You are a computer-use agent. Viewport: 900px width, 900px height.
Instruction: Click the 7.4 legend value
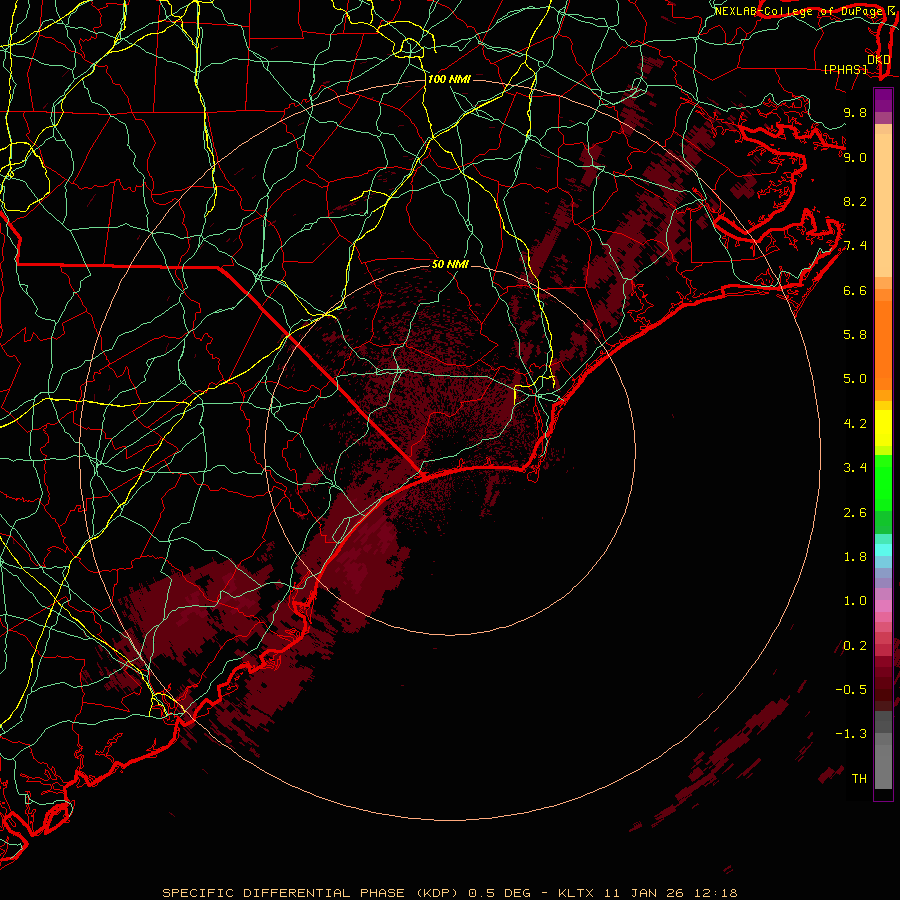click(855, 246)
